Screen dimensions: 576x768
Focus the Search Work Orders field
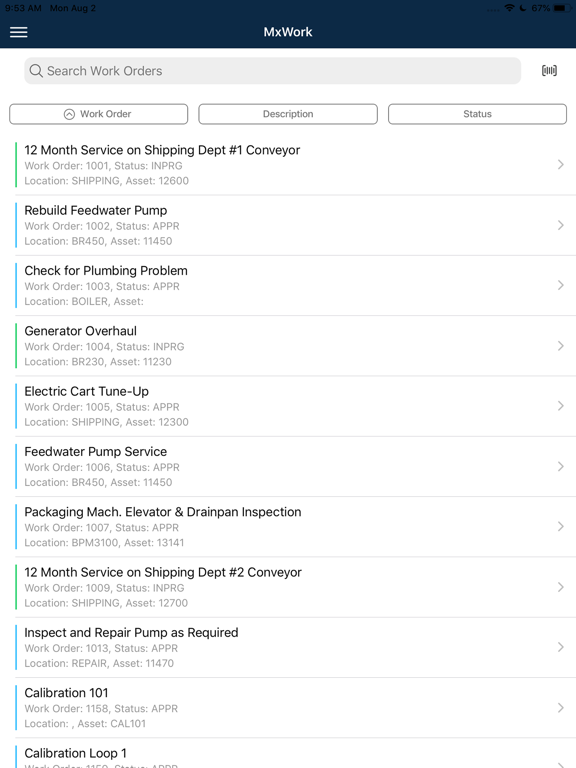273,71
